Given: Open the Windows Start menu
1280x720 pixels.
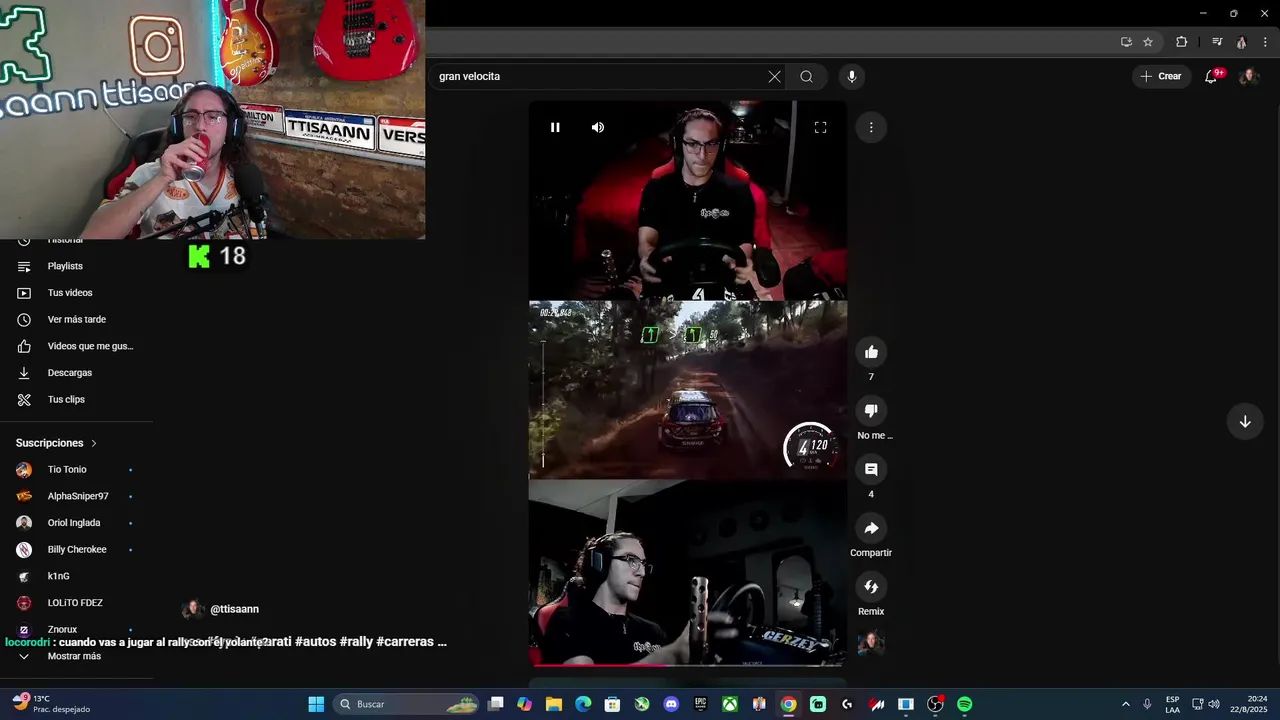Looking at the screenshot, I should 316,704.
